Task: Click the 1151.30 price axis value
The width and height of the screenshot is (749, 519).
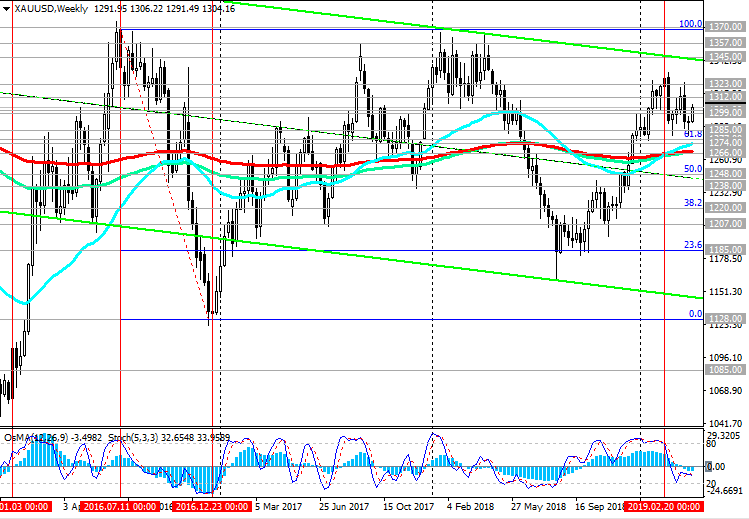Action: 727,291
